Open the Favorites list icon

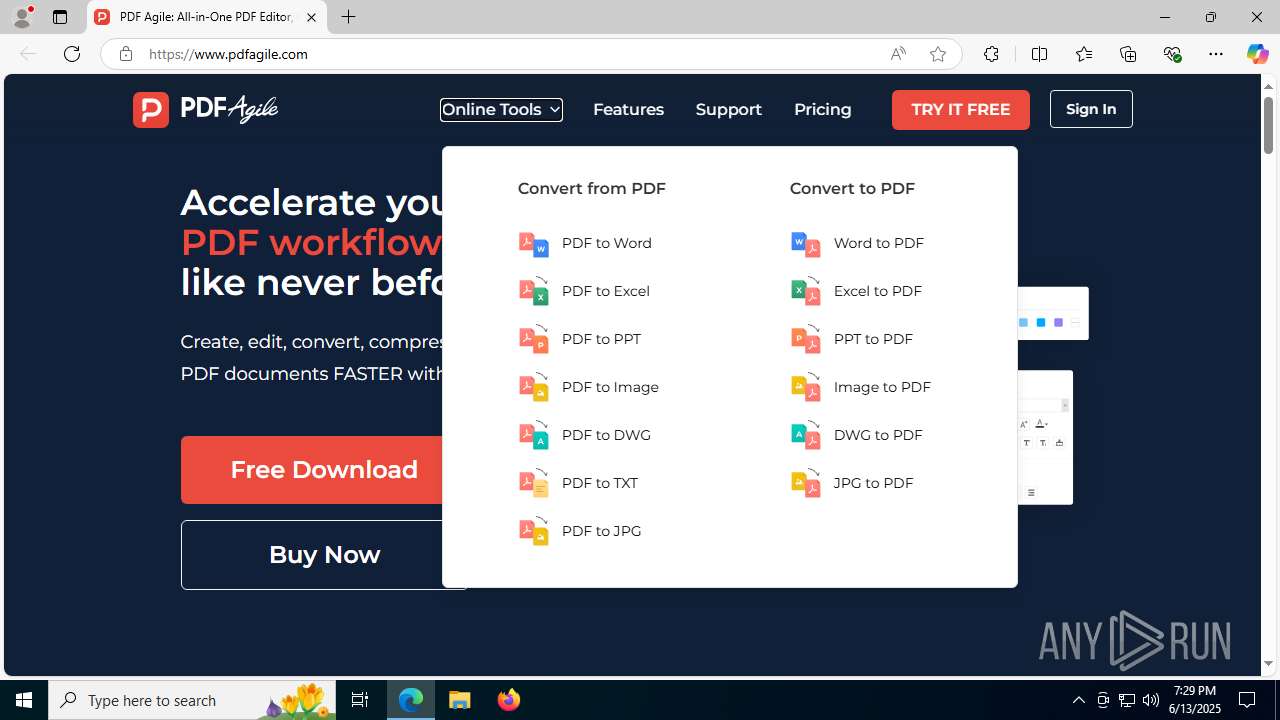click(1084, 54)
